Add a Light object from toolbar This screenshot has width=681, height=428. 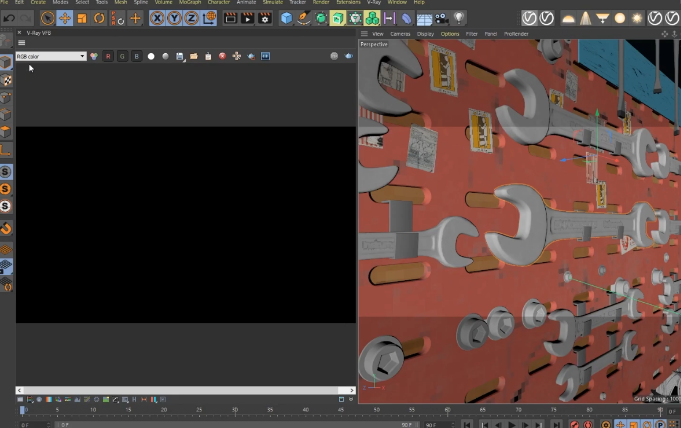pos(459,18)
